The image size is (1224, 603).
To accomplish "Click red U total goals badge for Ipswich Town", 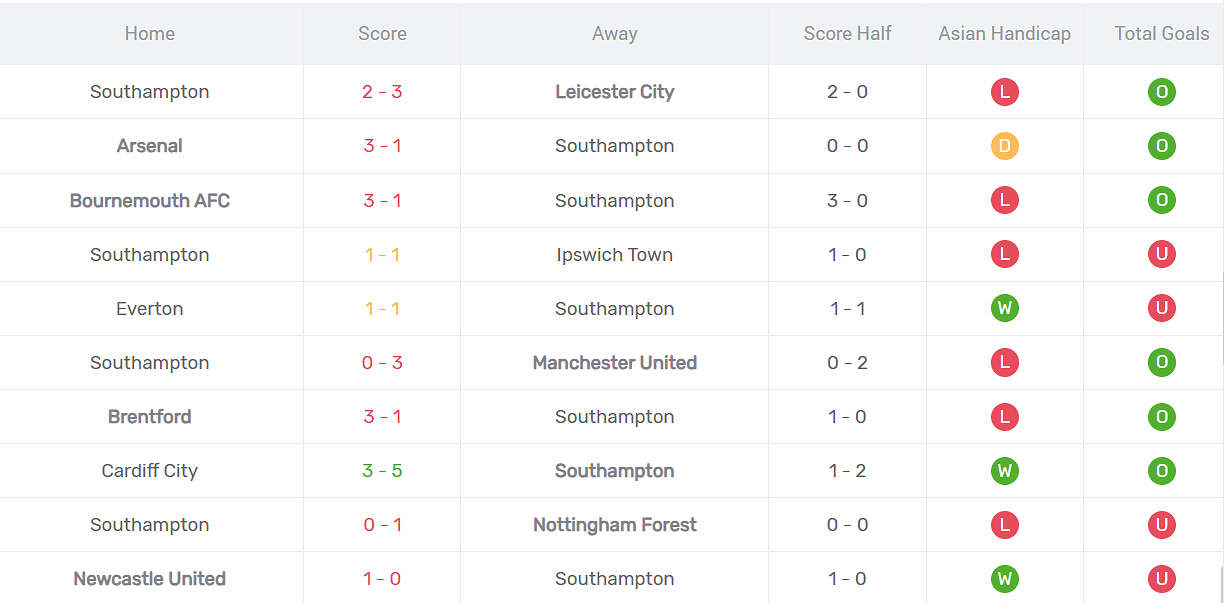I will 1161,254.
